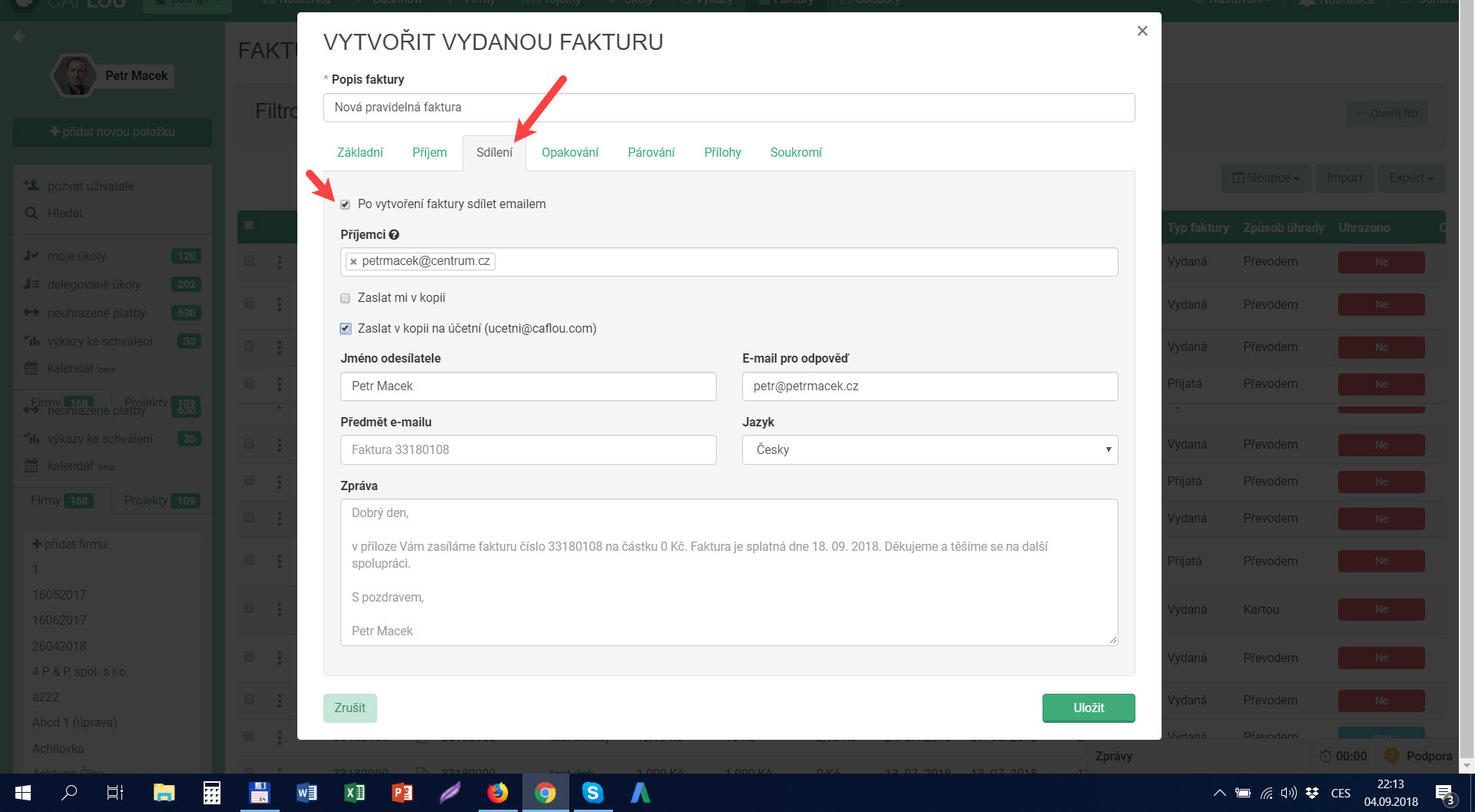This screenshot has height=812, width=1475.
Task: Switch to the Opakování tab
Action: coord(569,153)
